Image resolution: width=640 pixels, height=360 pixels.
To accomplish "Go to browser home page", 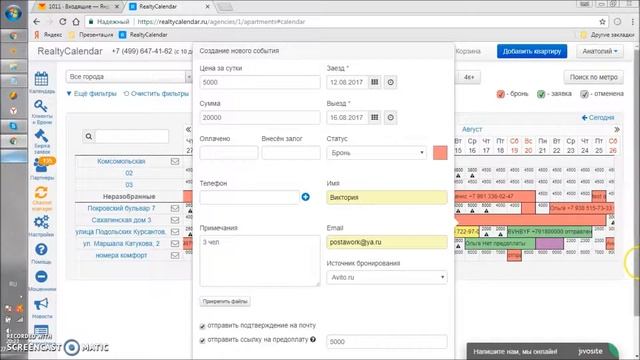I will coord(76,22).
